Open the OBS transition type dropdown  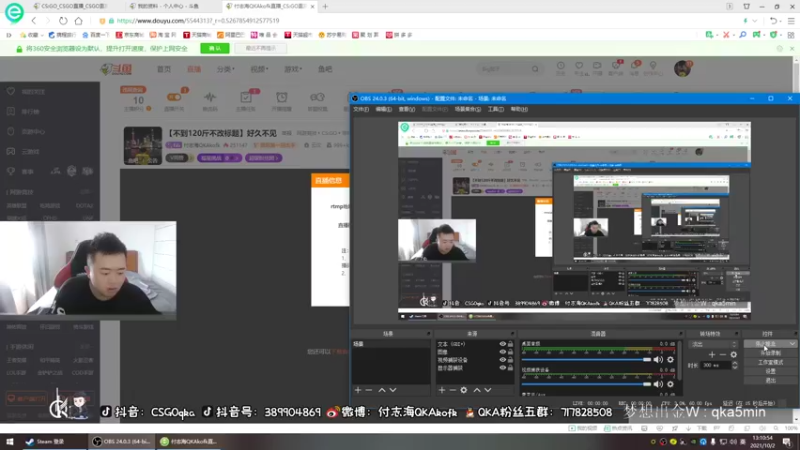[x=713, y=344]
